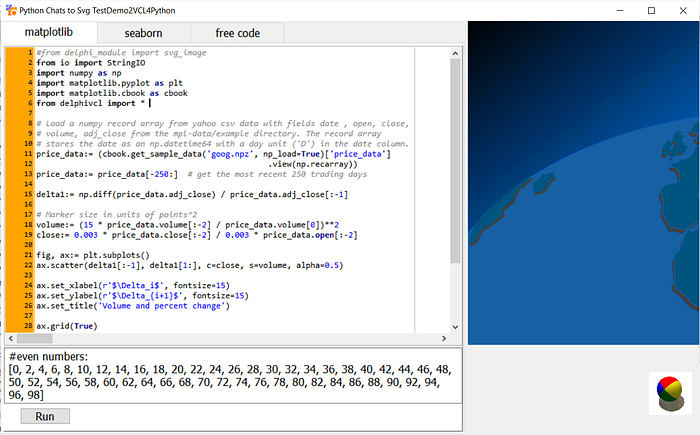Minimize the Python Chats to Svg window
Viewport: 700px width, 435px height.
[x=620, y=10]
